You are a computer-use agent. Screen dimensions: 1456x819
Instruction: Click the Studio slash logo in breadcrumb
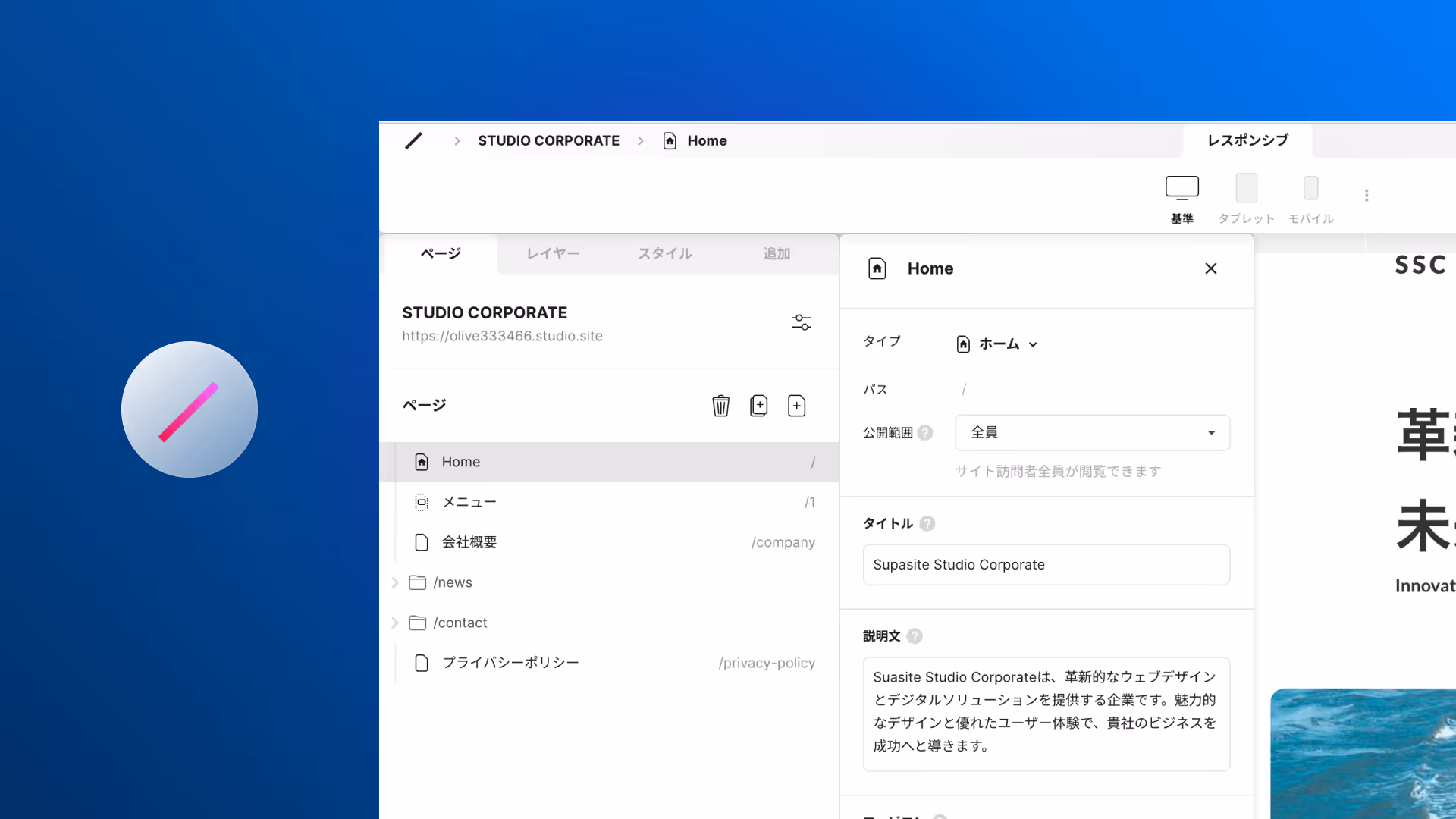(x=413, y=141)
